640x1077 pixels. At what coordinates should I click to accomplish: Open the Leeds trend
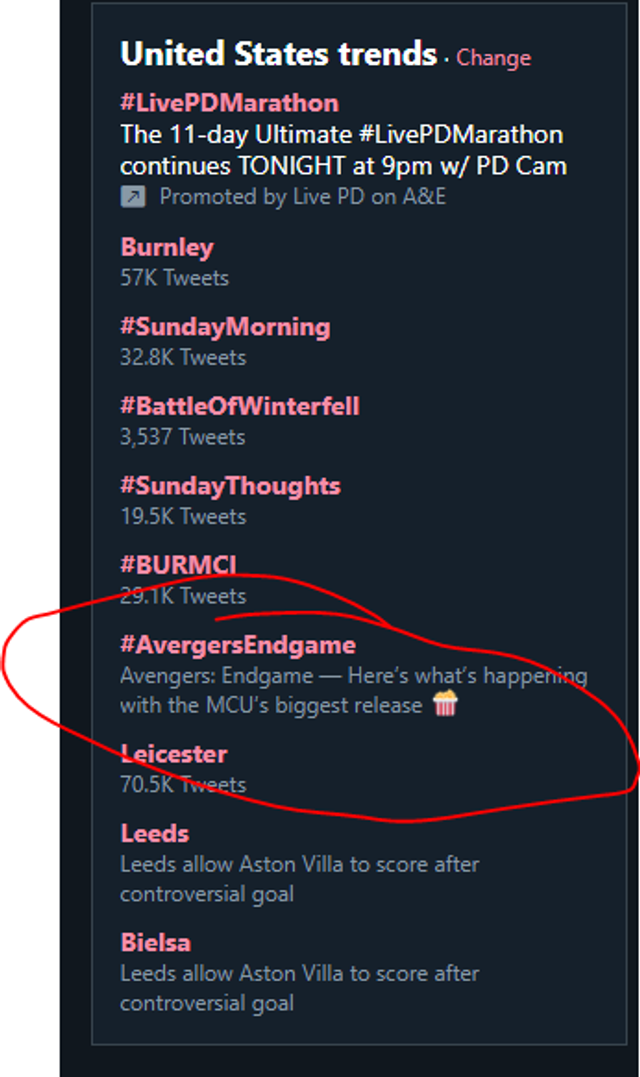point(155,833)
